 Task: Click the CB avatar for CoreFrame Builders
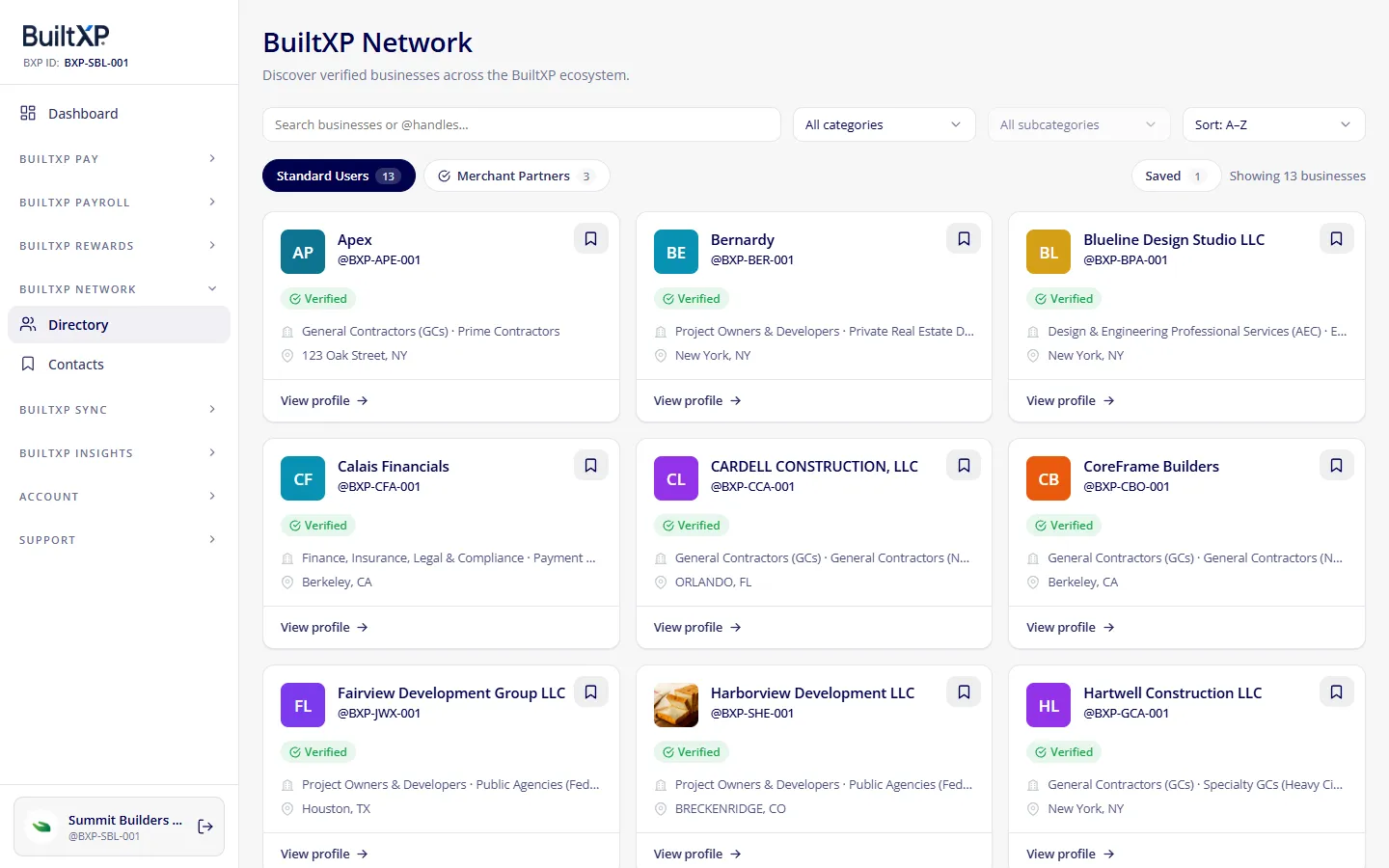point(1049,479)
